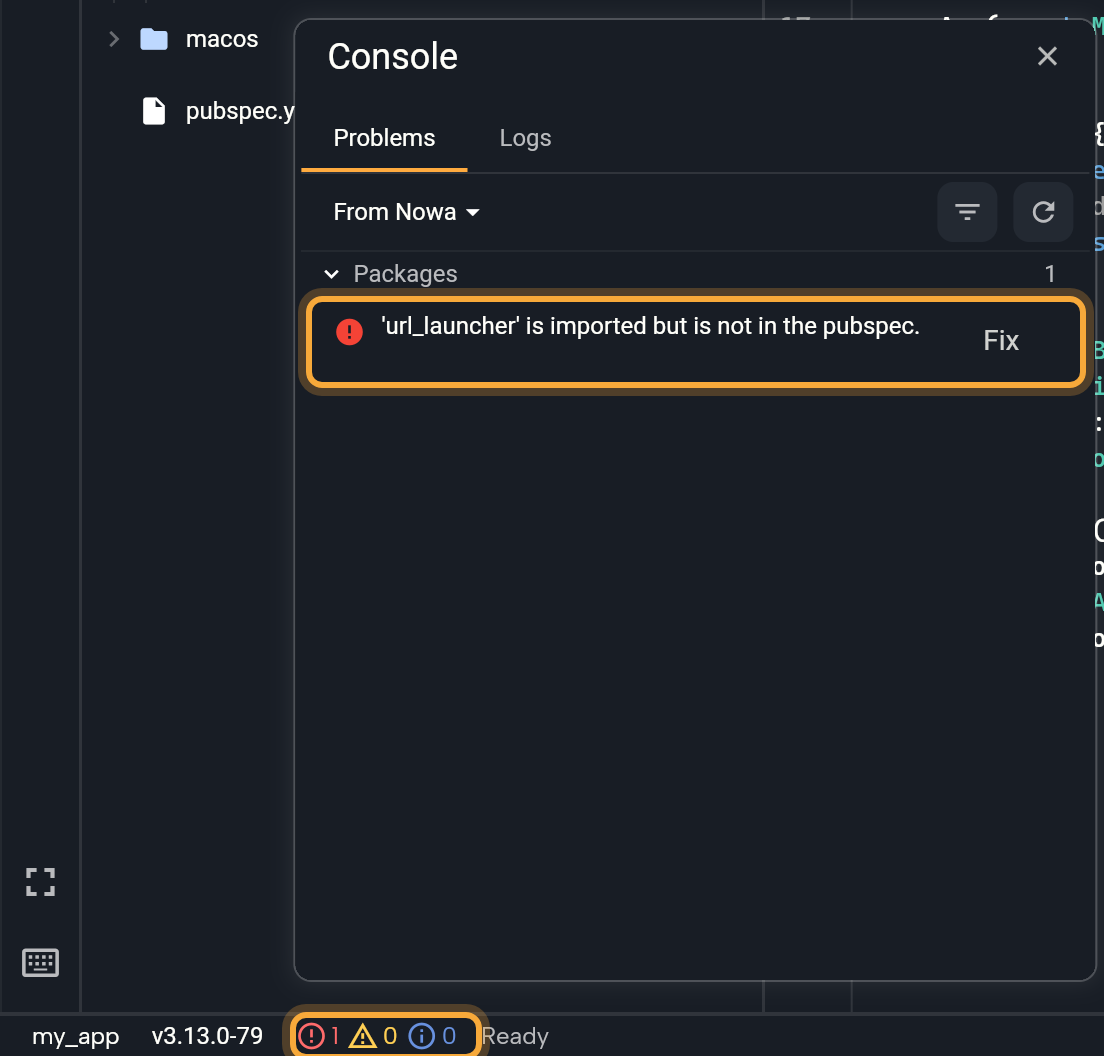Open the keyboard shortcuts icon
The image size is (1104, 1056).
point(40,962)
